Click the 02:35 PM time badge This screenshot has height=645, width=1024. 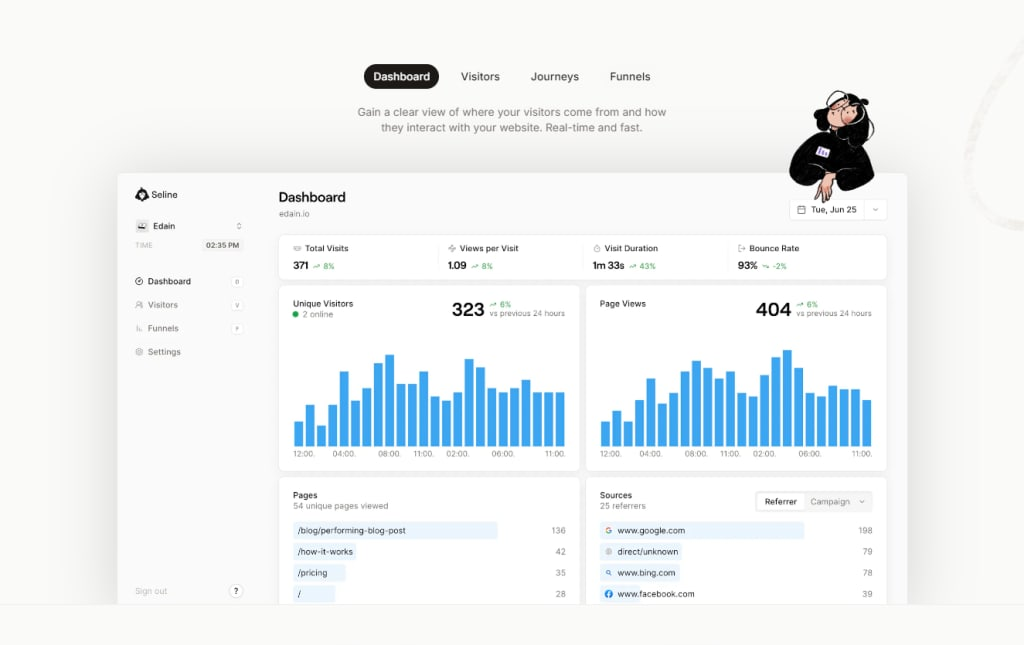tap(222, 245)
